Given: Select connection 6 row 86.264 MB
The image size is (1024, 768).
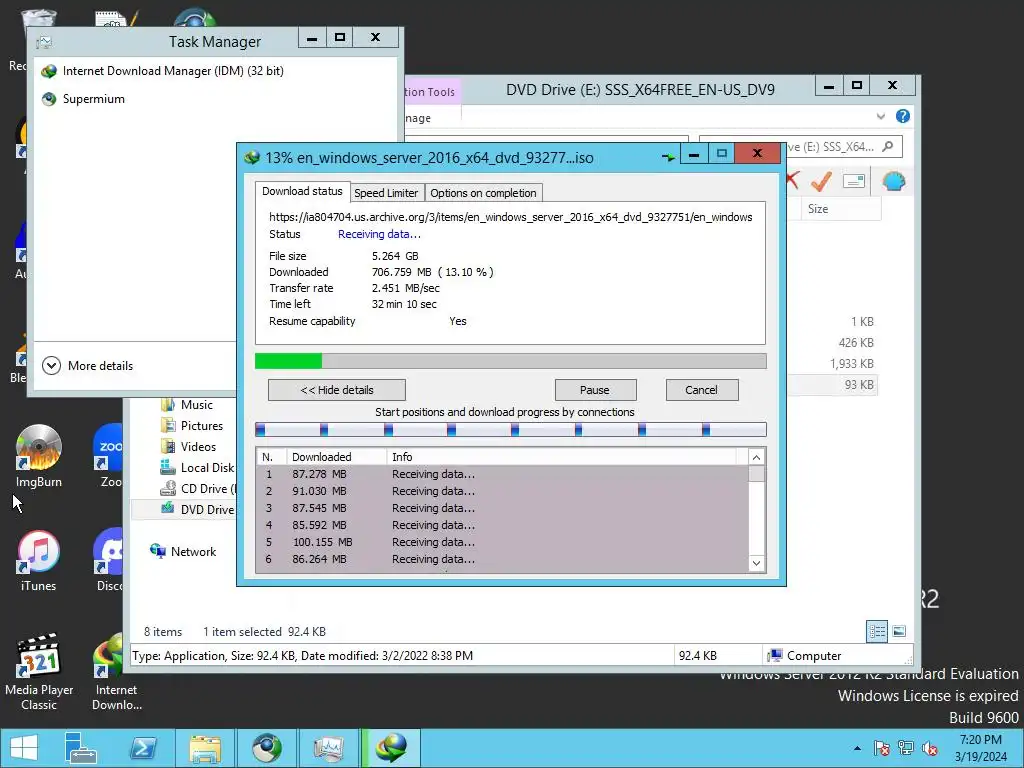Looking at the screenshot, I should pyautogui.click(x=503, y=559).
